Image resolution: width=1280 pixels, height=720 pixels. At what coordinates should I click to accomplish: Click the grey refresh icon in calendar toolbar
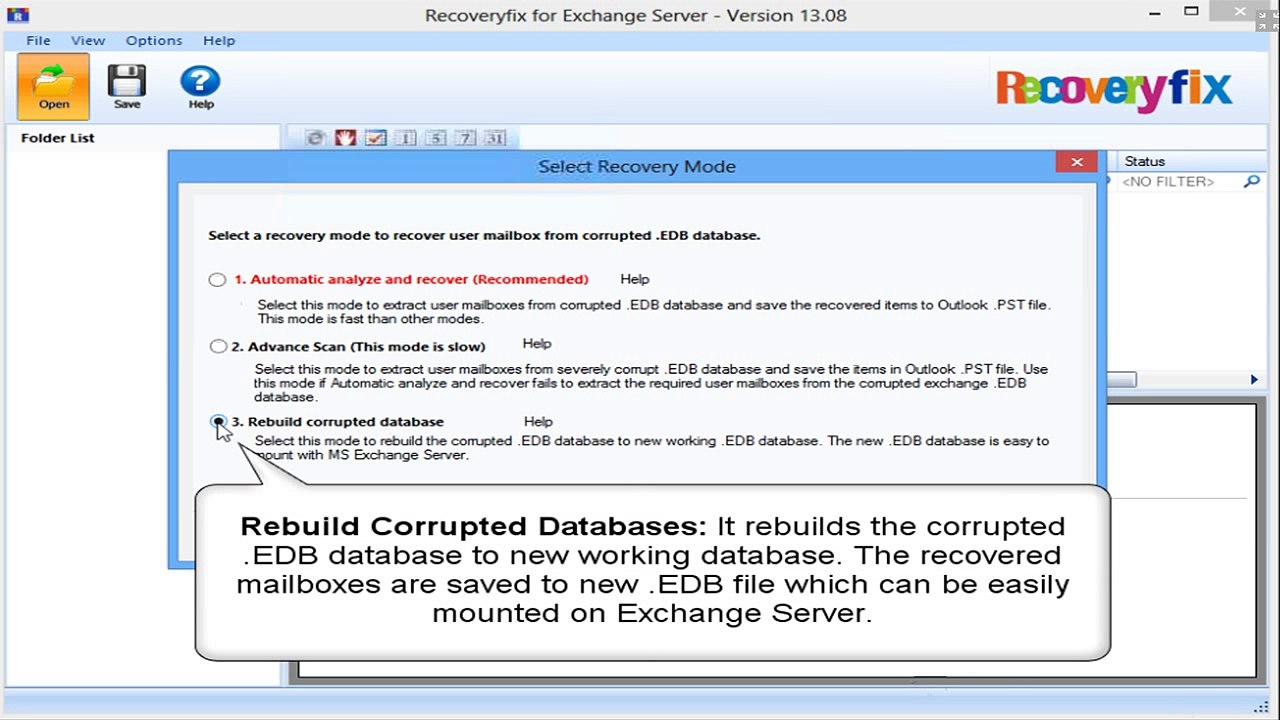tap(315, 138)
